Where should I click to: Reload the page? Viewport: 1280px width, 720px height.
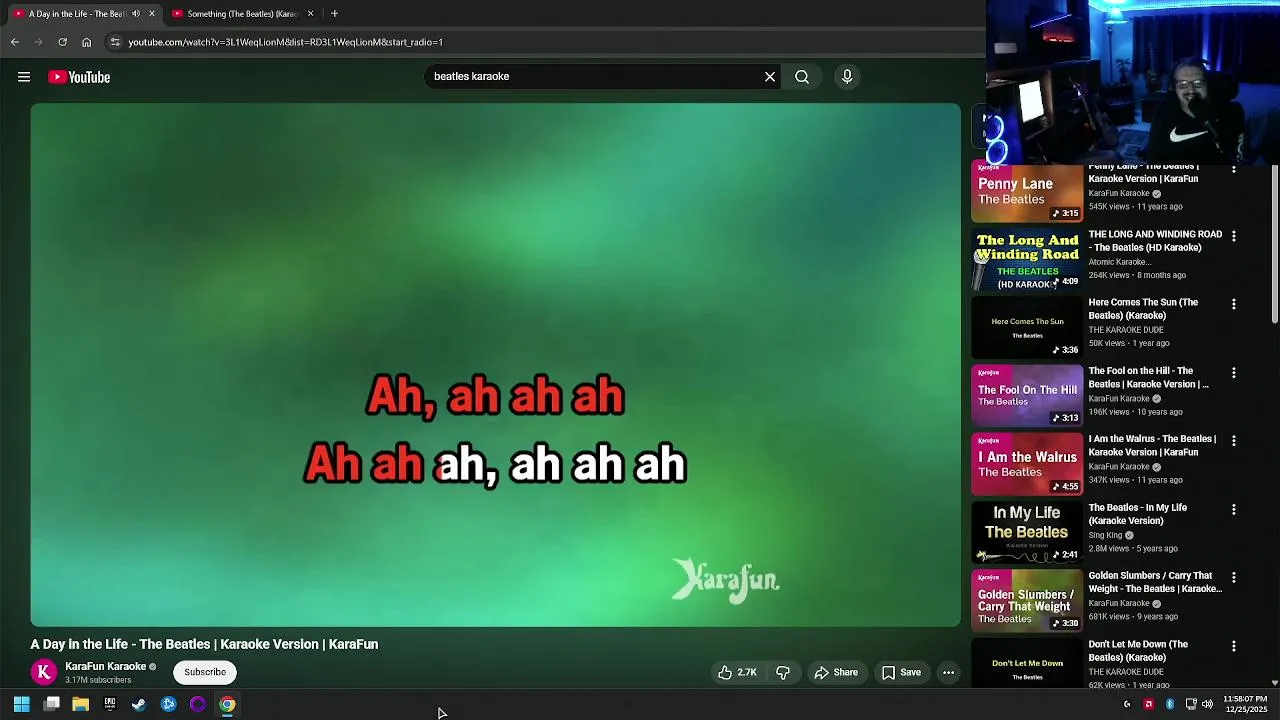63,42
